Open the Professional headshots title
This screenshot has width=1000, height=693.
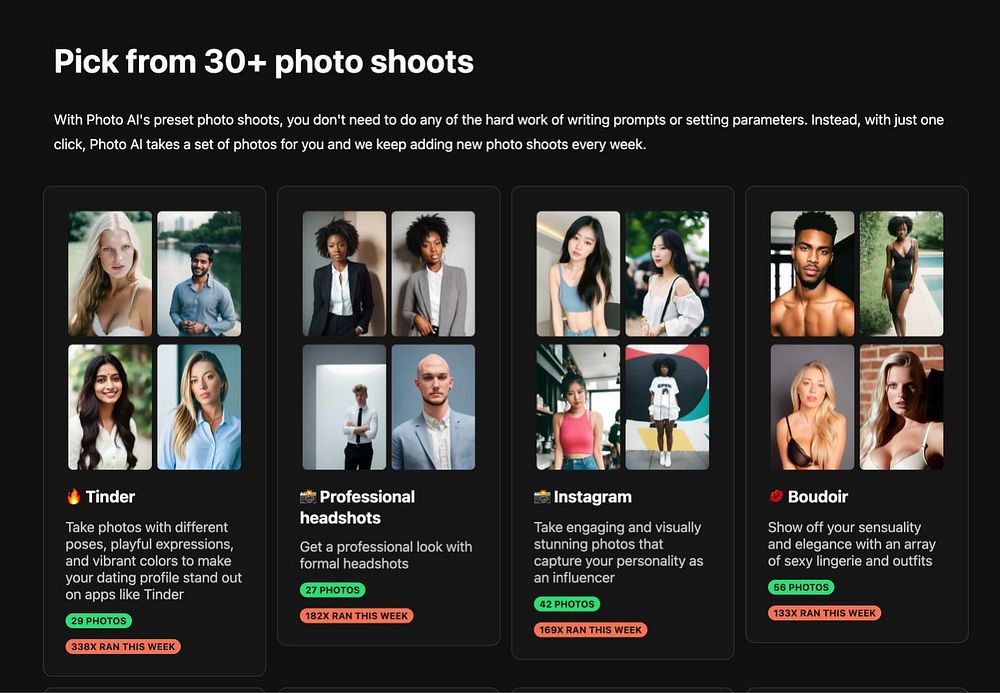357,507
